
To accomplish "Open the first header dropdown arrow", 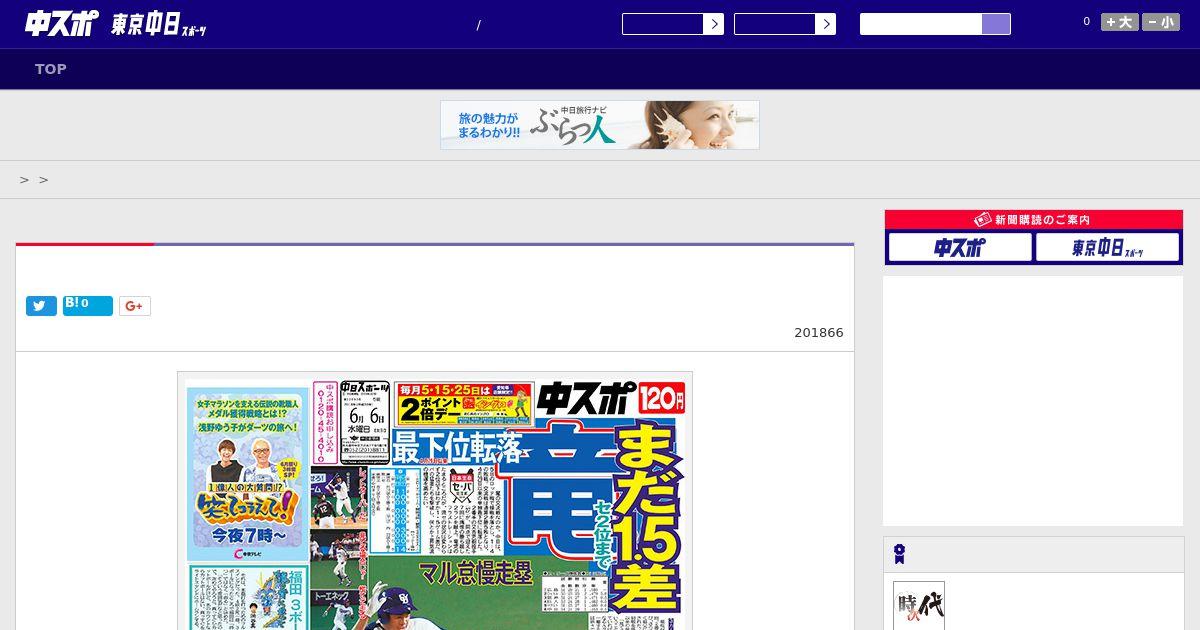I will pyautogui.click(x=713, y=24).
